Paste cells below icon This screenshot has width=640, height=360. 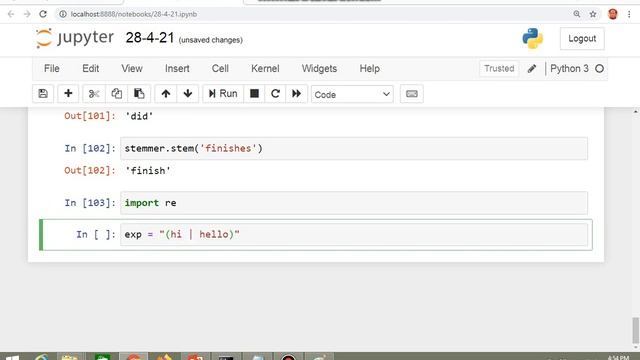(139, 94)
